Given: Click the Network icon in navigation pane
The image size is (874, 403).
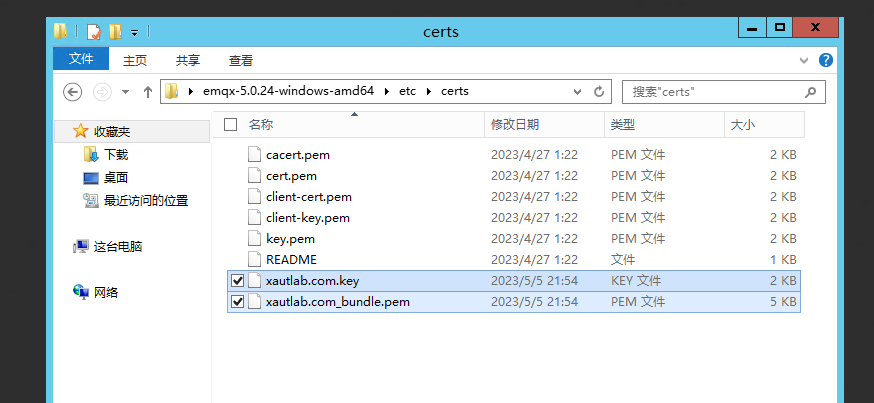Looking at the screenshot, I should (82, 292).
